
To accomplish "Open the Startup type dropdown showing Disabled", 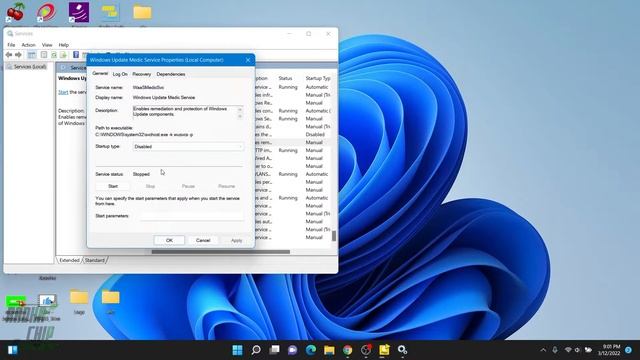I will click(x=188, y=147).
